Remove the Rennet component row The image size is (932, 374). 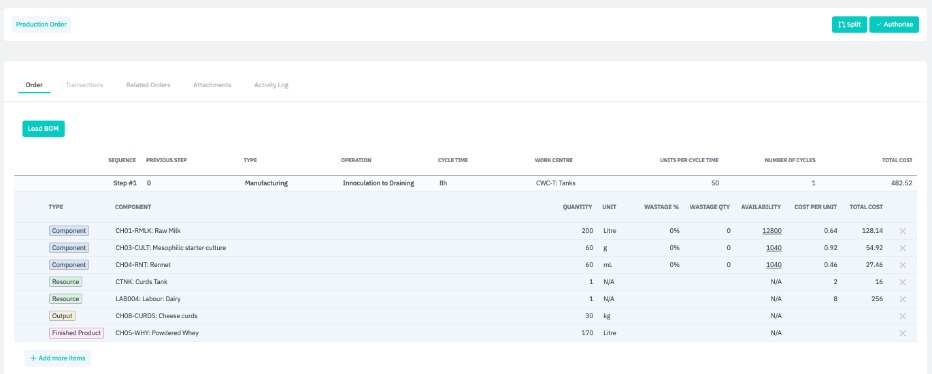pyautogui.click(x=902, y=265)
